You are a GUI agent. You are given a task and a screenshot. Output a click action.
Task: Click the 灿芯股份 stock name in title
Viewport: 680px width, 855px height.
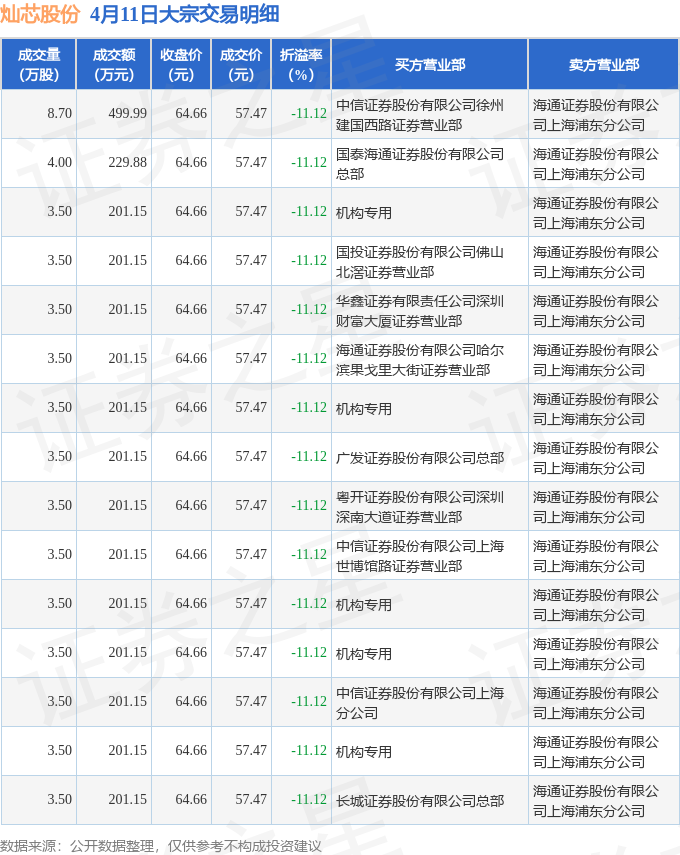pos(40,14)
